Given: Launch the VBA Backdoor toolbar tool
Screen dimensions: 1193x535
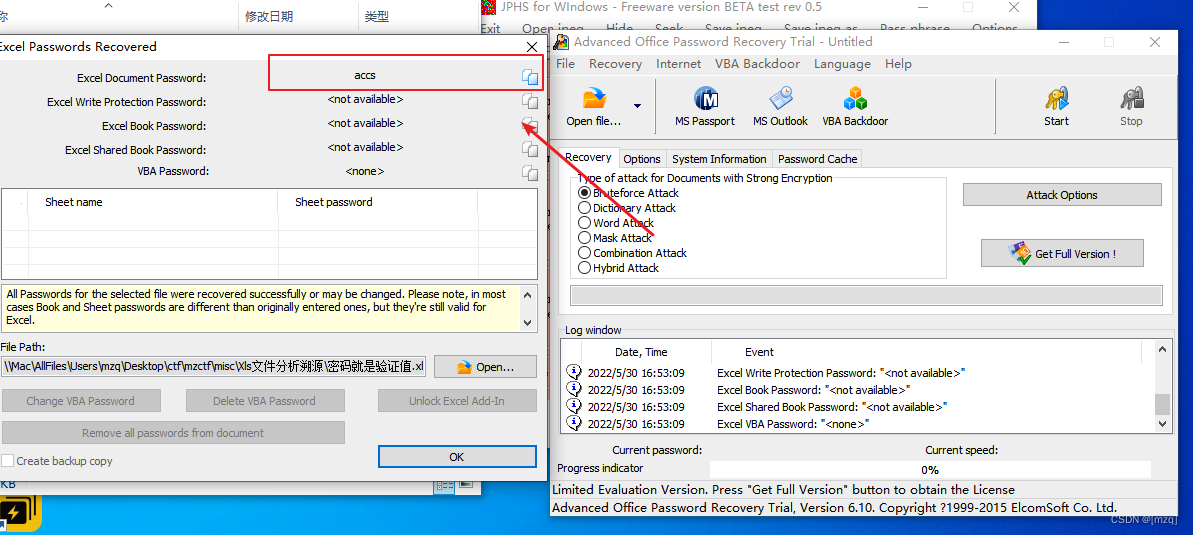Looking at the screenshot, I should click(x=855, y=107).
